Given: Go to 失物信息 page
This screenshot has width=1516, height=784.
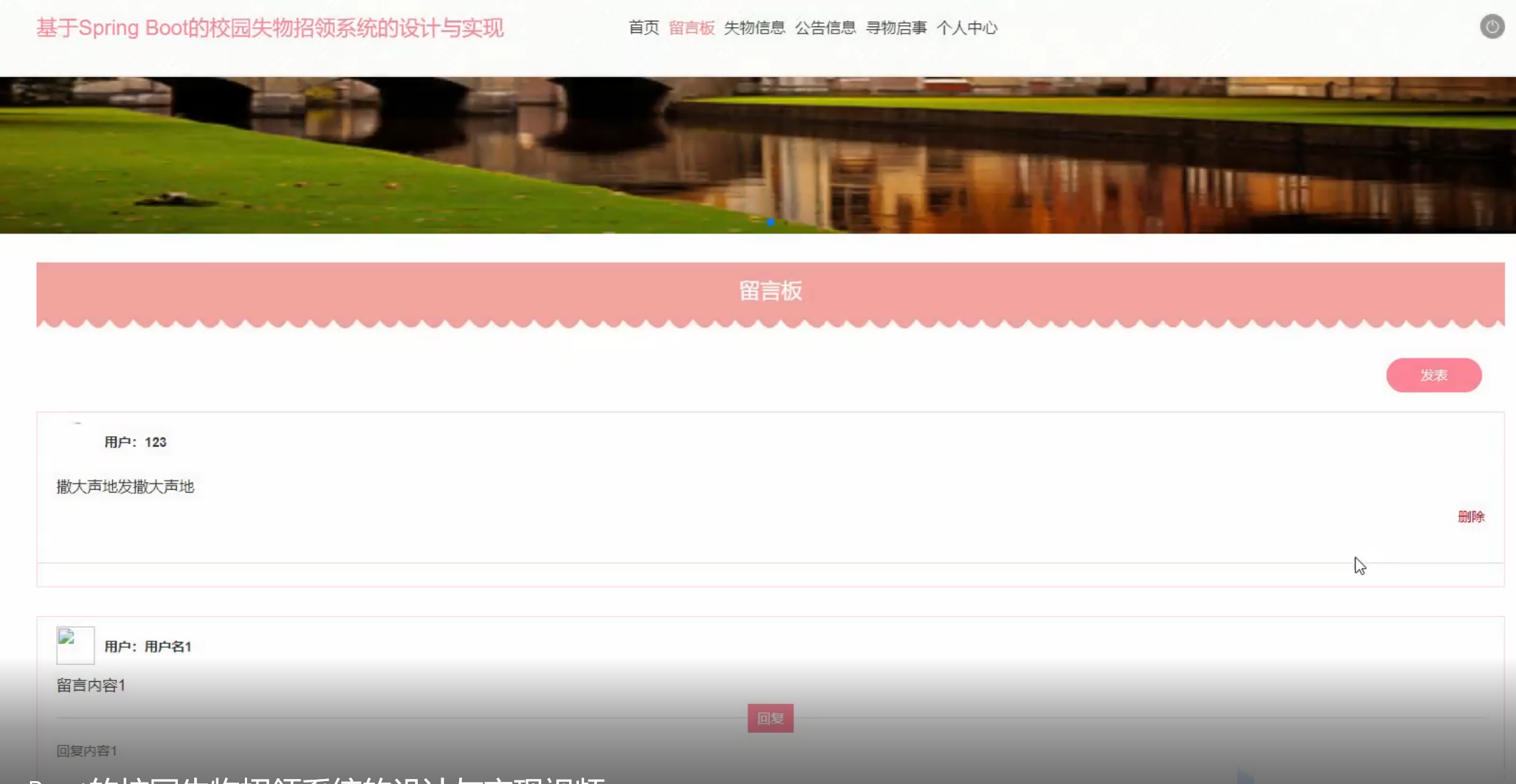Looking at the screenshot, I should 754,28.
